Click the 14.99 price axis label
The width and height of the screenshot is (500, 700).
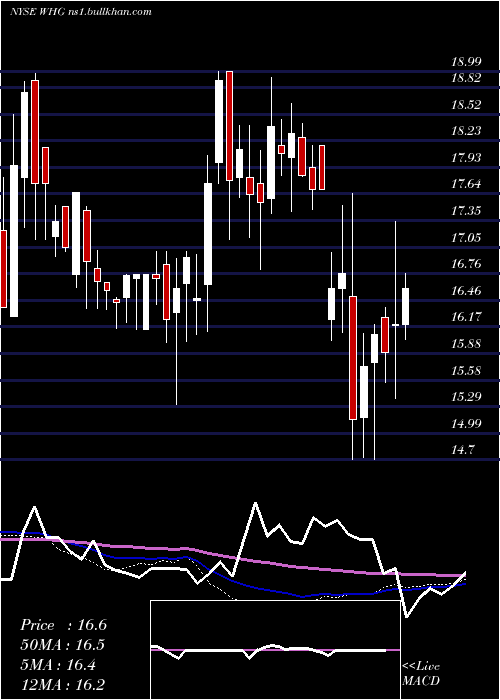(466, 423)
